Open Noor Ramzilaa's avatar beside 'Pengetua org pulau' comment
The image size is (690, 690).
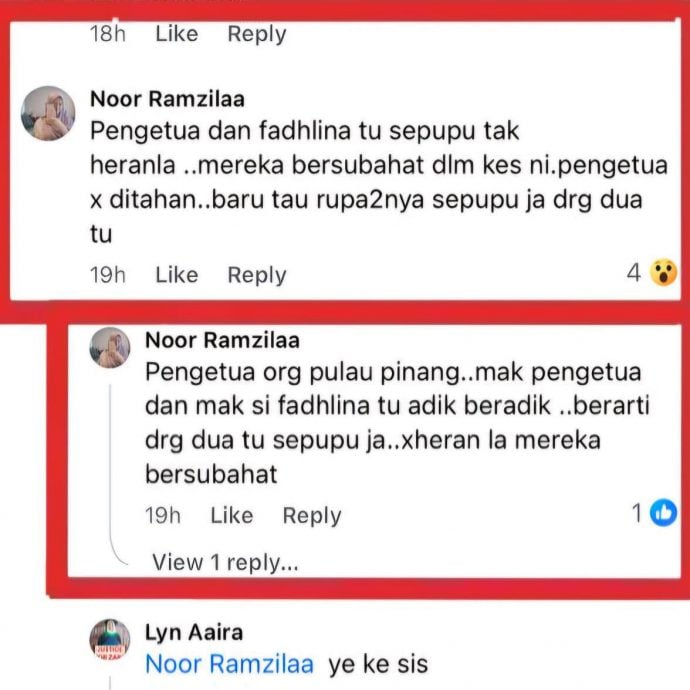[109, 348]
